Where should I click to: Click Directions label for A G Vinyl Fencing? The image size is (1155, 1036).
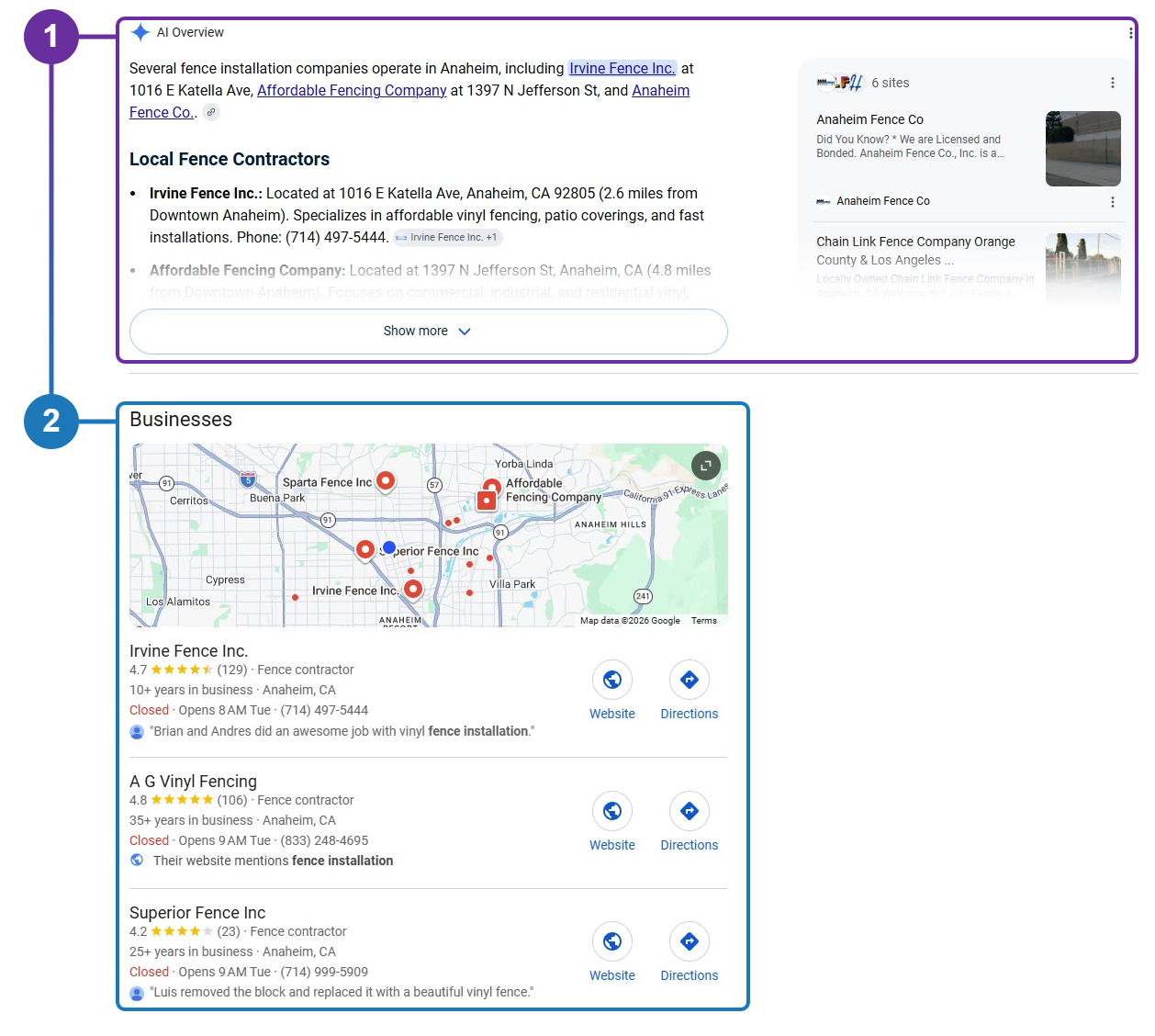click(x=690, y=845)
